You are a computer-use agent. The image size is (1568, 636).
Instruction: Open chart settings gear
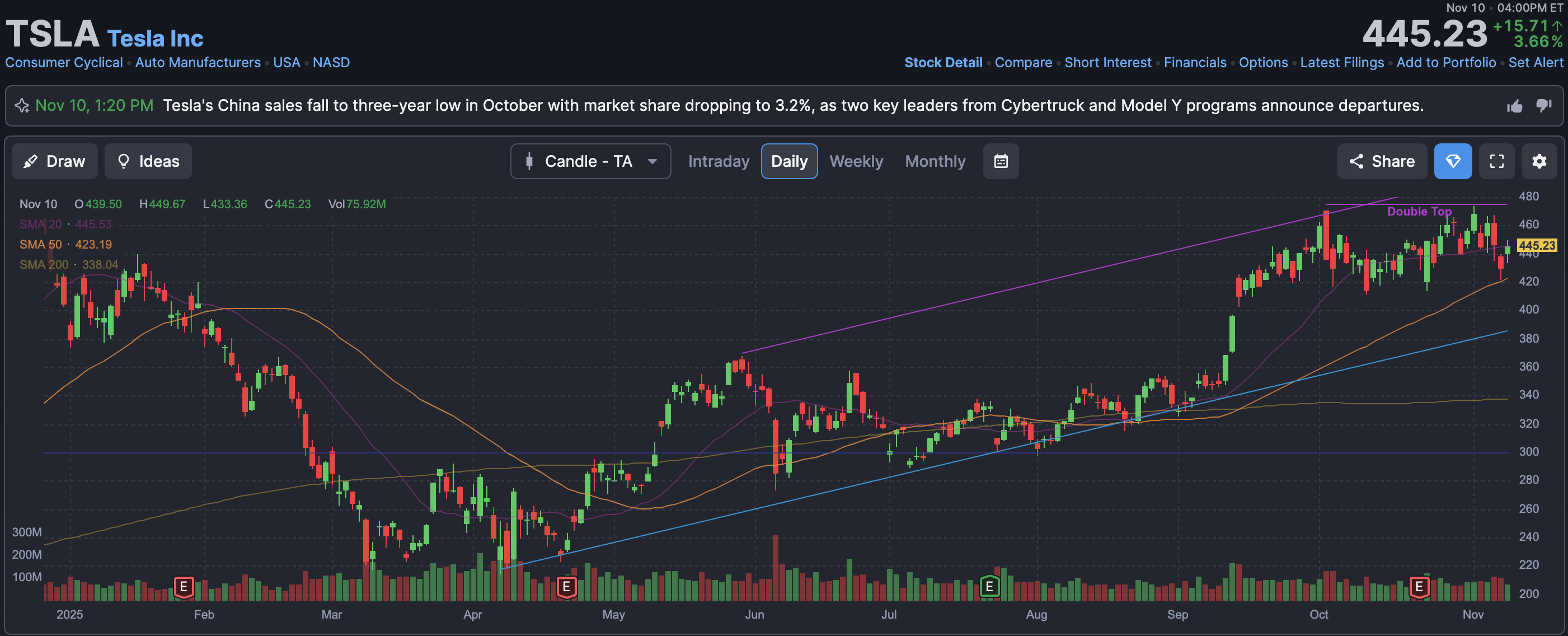(x=1539, y=161)
